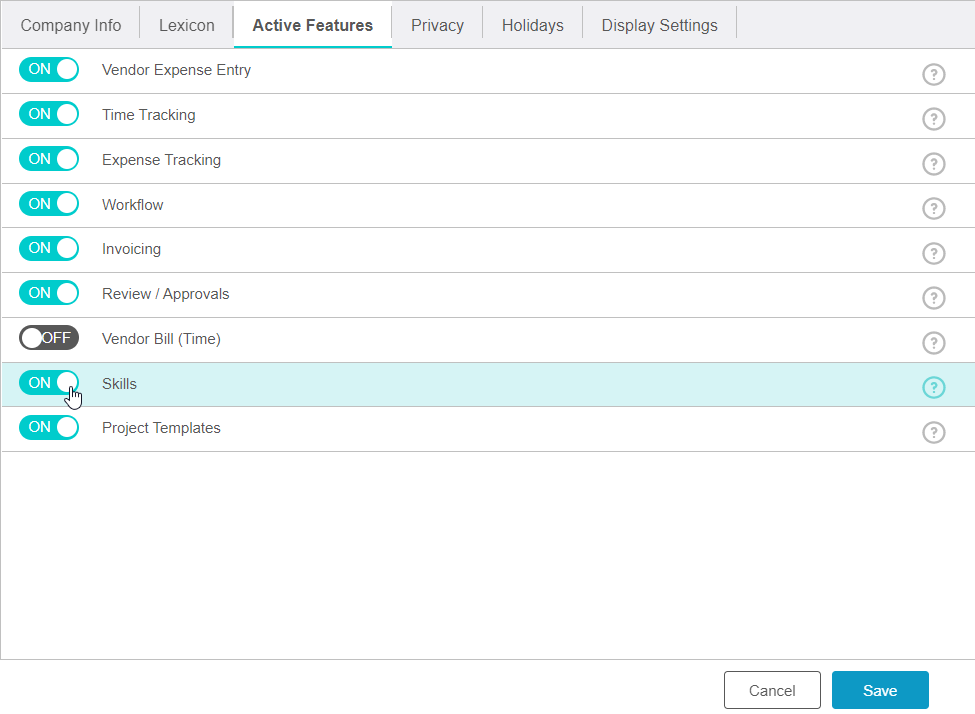Enable the Vendor Bill (Time) feature
The image size is (975, 714).
click(x=48, y=337)
